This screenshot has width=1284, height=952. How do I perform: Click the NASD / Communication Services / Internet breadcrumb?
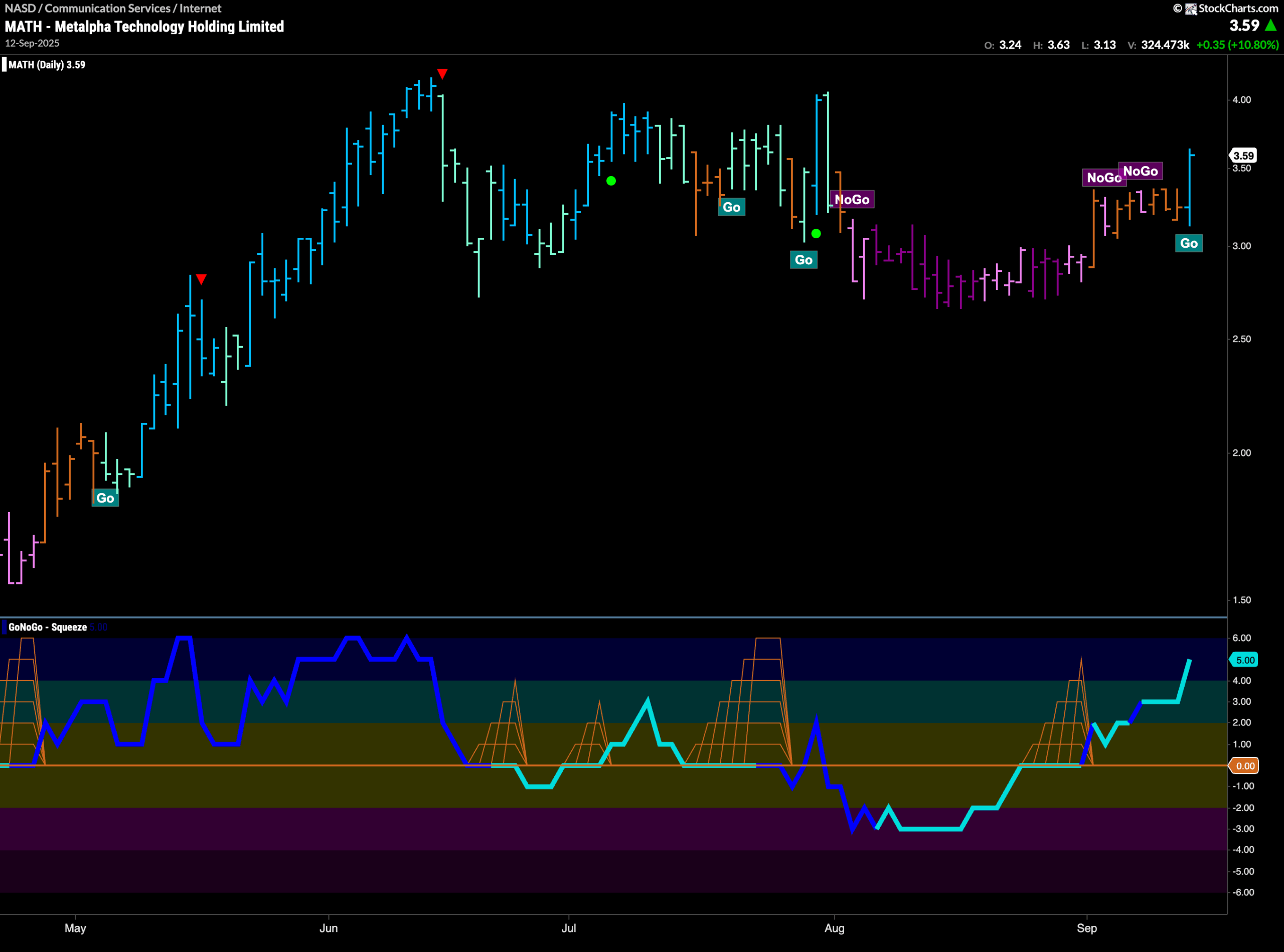(x=113, y=9)
